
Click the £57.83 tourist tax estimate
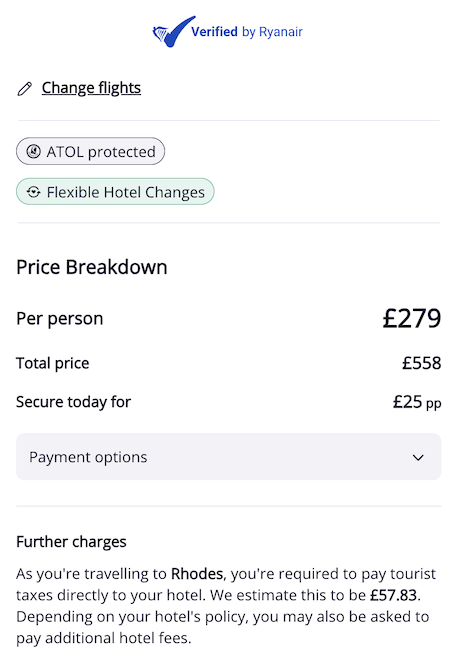point(393,595)
